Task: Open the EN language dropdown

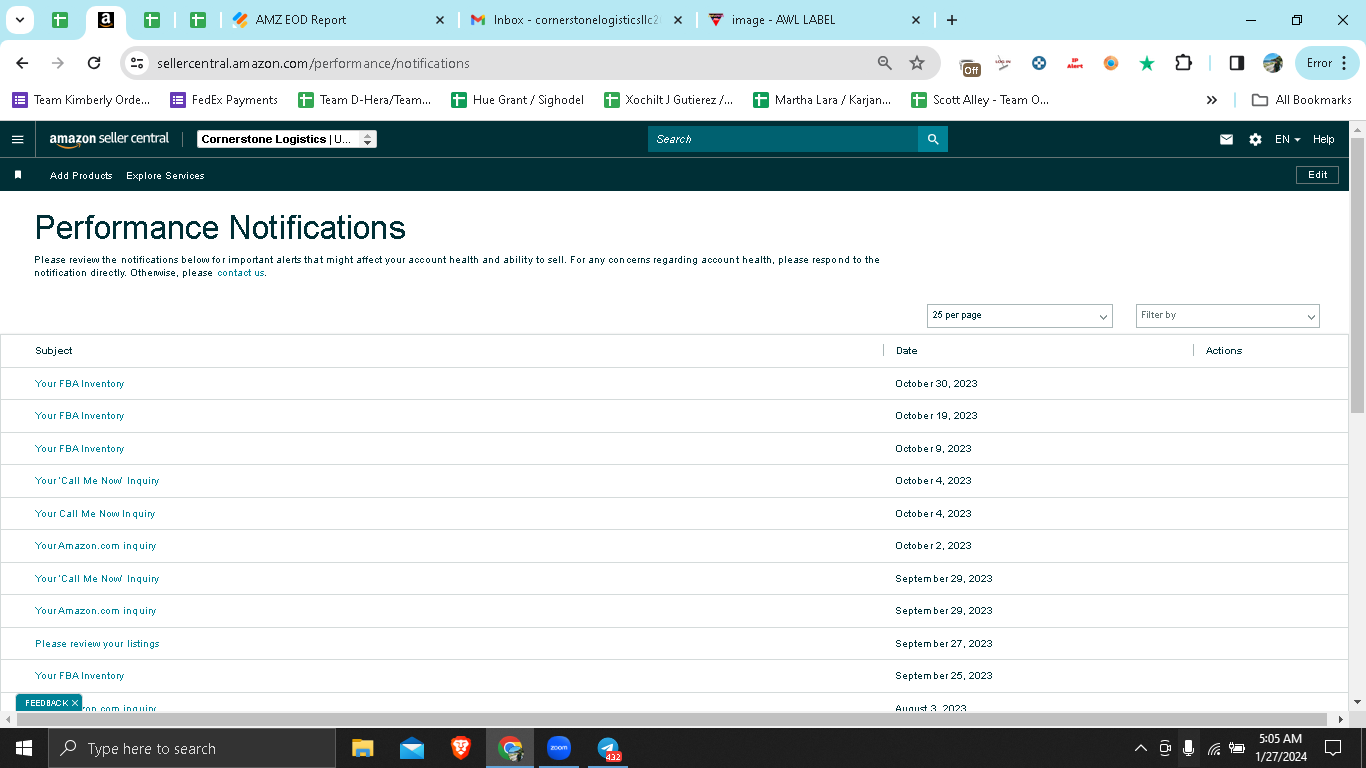Action: 1288,139
